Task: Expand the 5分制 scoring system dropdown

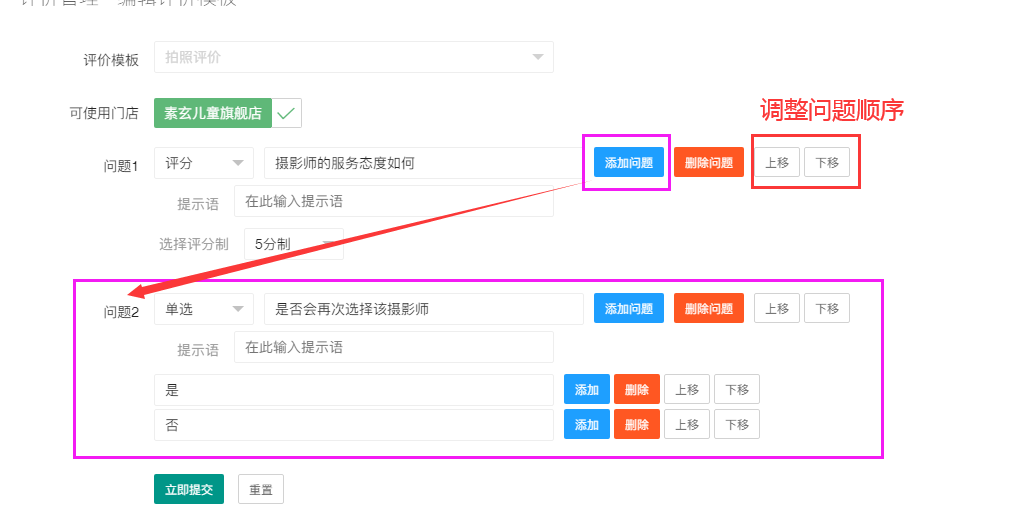Action: coord(293,243)
